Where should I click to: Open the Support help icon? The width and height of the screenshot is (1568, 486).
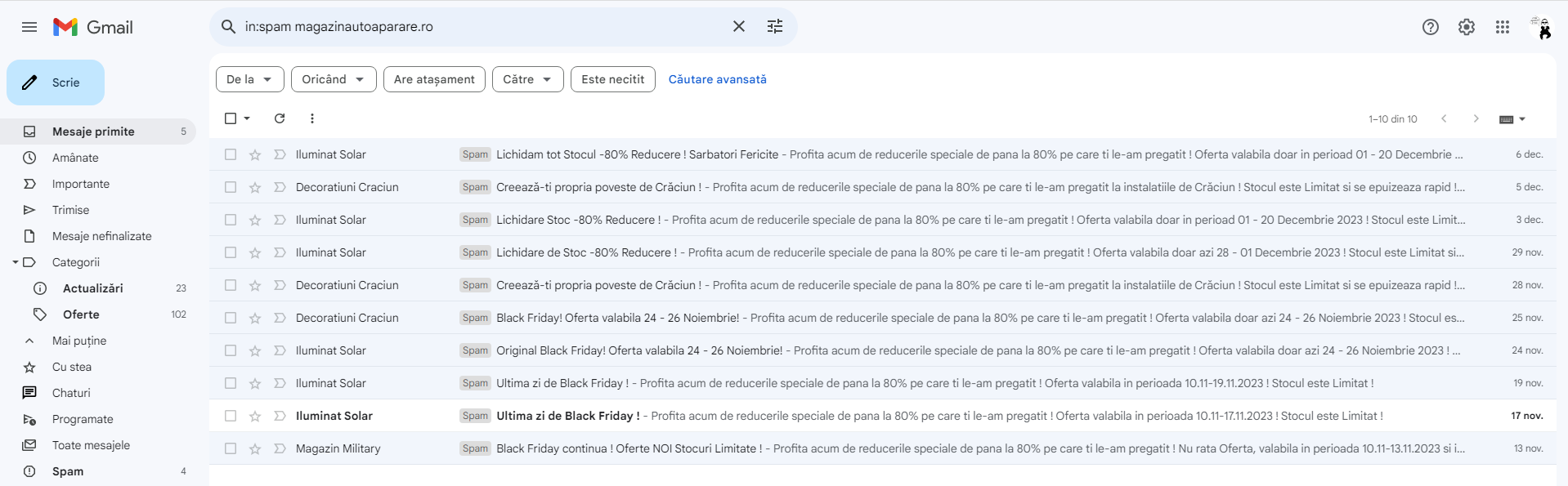(x=1430, y=27)
